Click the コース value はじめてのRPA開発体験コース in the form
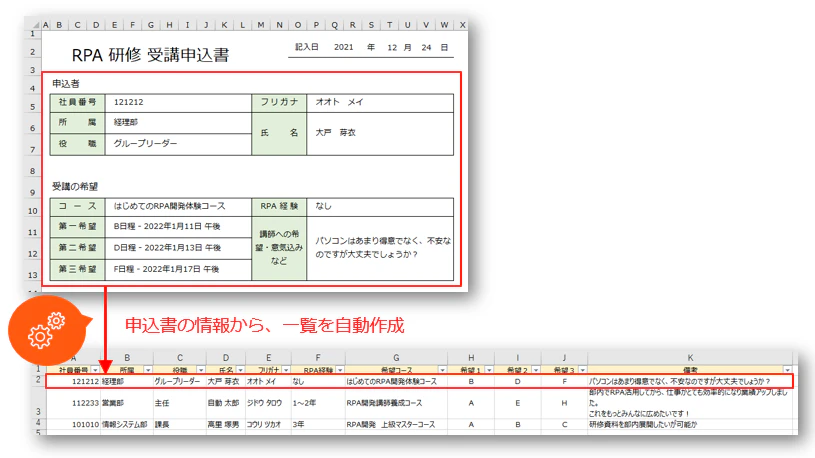This screenshot has height=458, width=815. tap(169, 206)
